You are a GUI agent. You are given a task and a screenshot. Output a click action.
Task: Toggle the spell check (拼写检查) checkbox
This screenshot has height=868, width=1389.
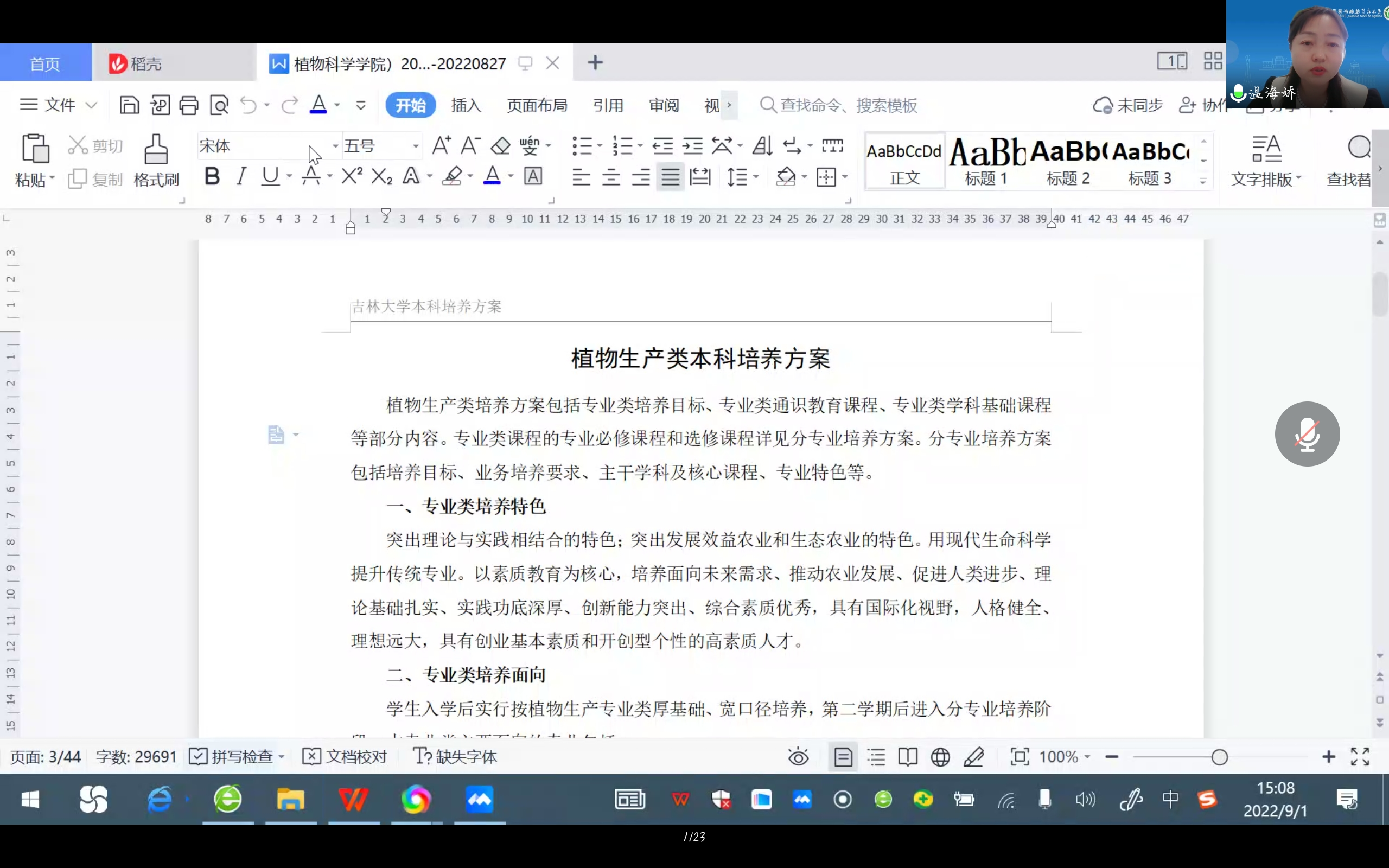(x=198, y=757)
